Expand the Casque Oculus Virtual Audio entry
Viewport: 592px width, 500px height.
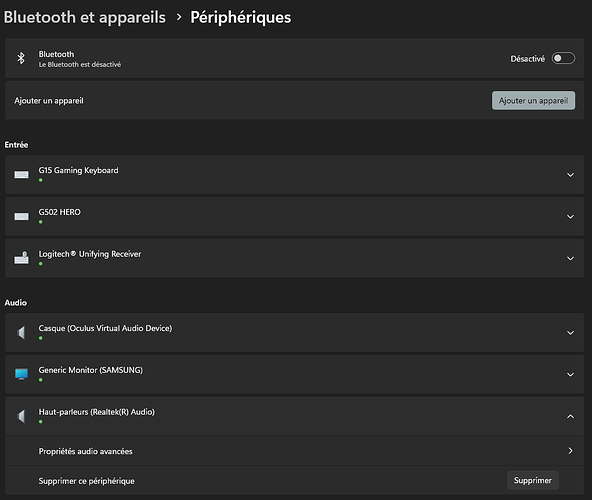(x=570, y=333)
